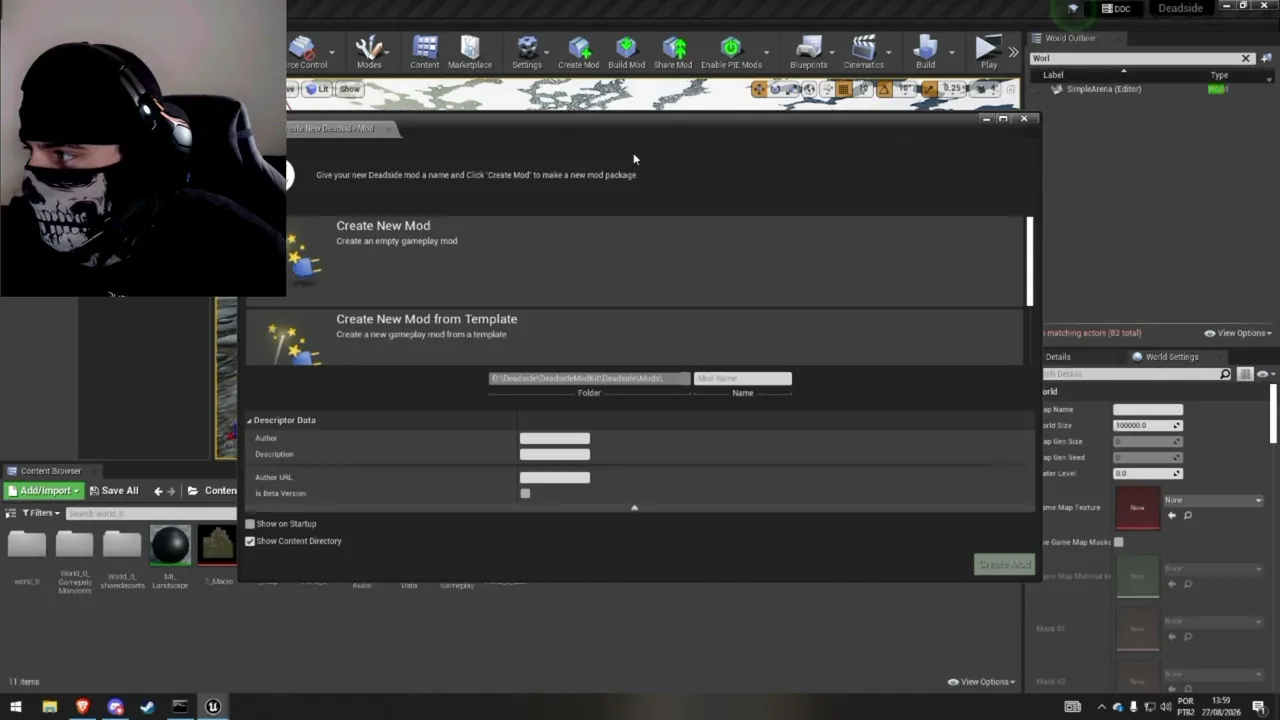Click the mod Name input field
Viewport: 1280px width, 720px height.
743,378
